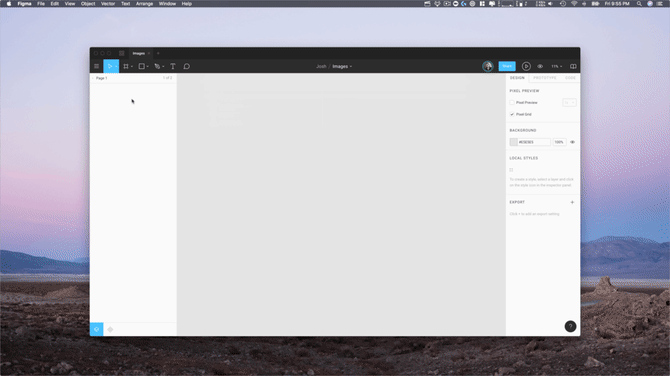Open the Figma hamburger main menu

[x=97, y=66]
